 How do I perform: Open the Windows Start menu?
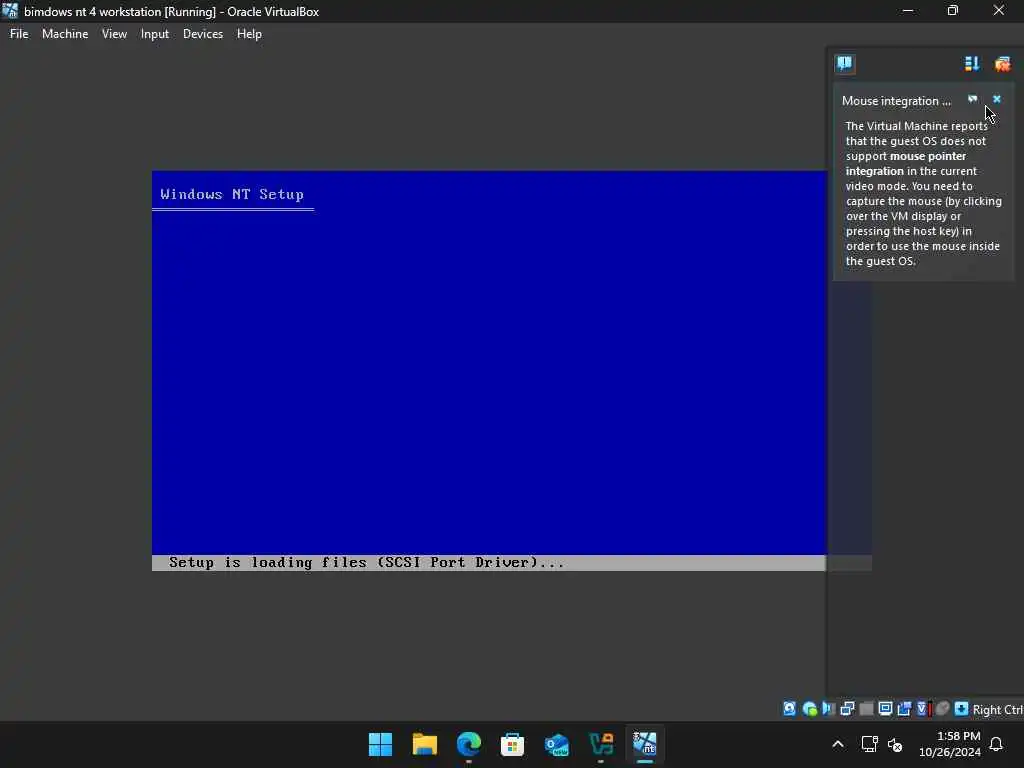pyautogui.click(x=380, y=744)
